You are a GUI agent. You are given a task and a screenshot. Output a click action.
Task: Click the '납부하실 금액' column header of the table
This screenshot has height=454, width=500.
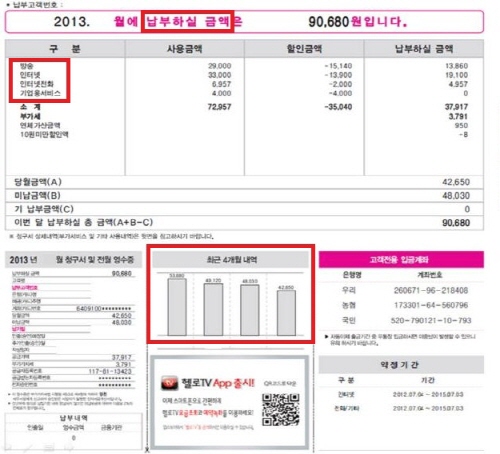pyautogui.click(x=424, y=49)
